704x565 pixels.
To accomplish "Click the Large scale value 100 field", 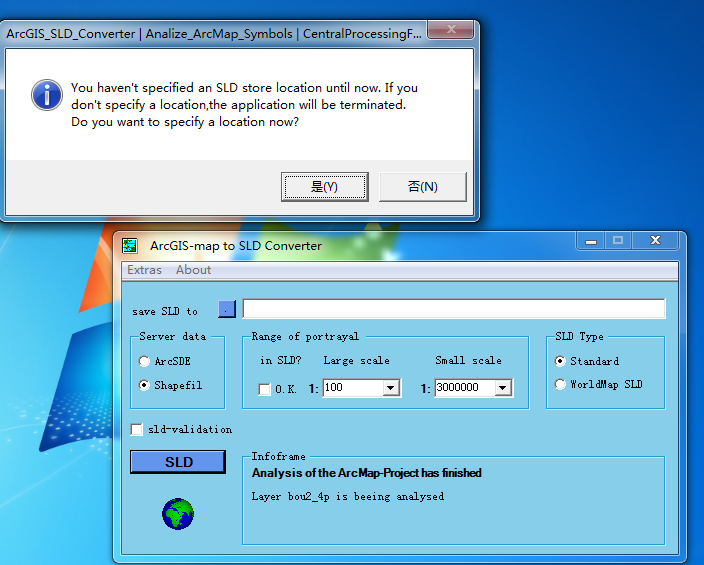I will (353, 388).
